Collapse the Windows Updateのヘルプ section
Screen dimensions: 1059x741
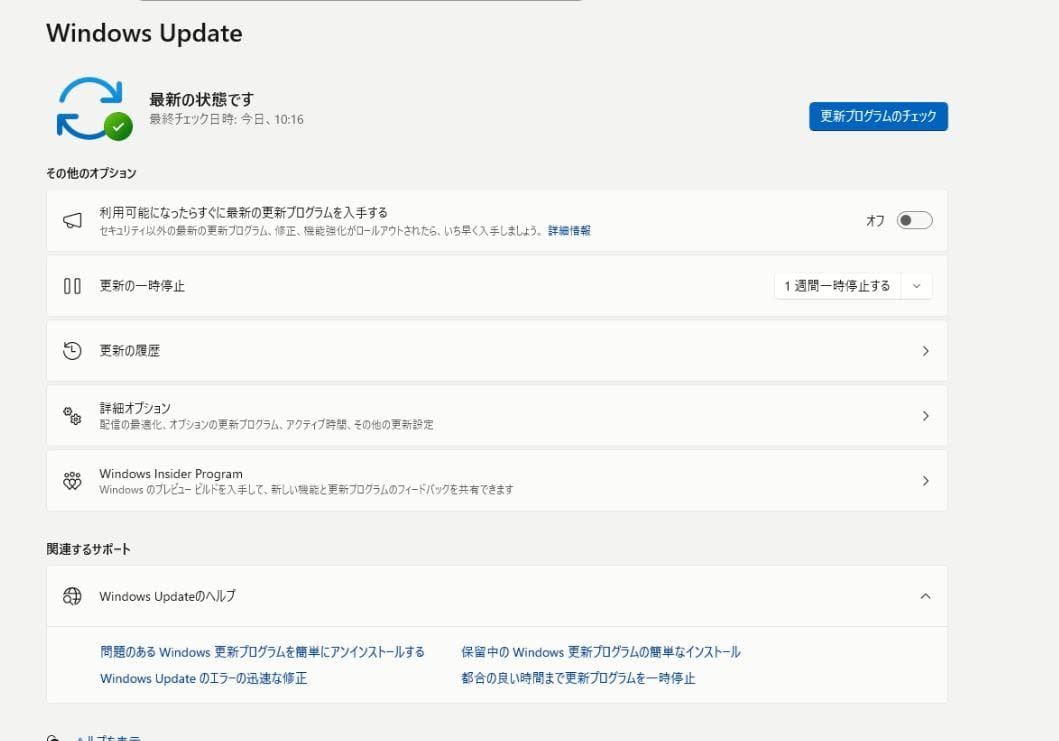click(x=925, y=596)
